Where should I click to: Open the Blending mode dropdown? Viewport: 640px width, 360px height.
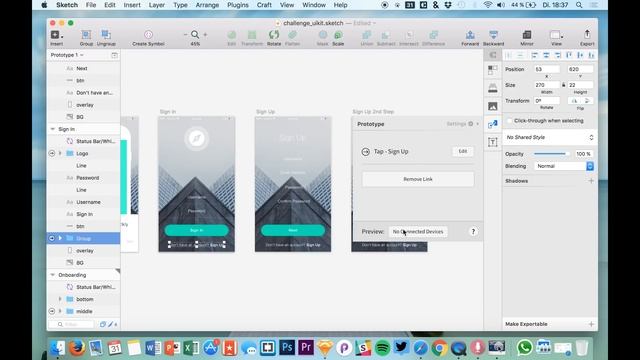pos(564,166)
